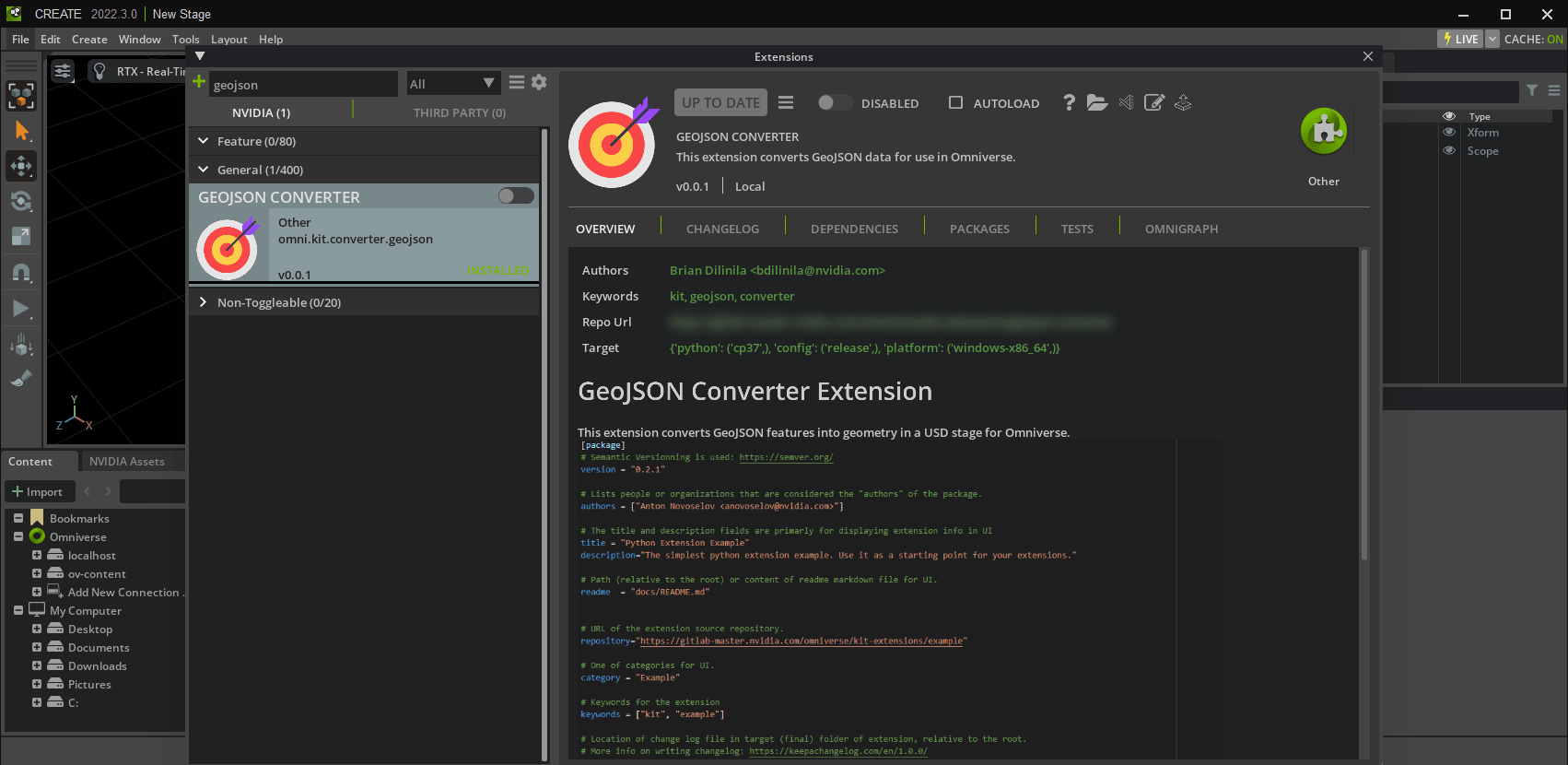The height and width of the screenshot is (765, 1568).
Task: Open the Layout menu
Action: (x=228, y=40)
